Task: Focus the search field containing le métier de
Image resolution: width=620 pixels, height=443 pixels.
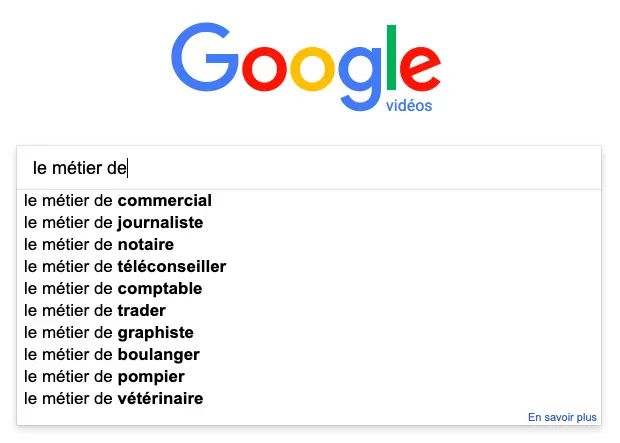Action: (x=309, y=168)
